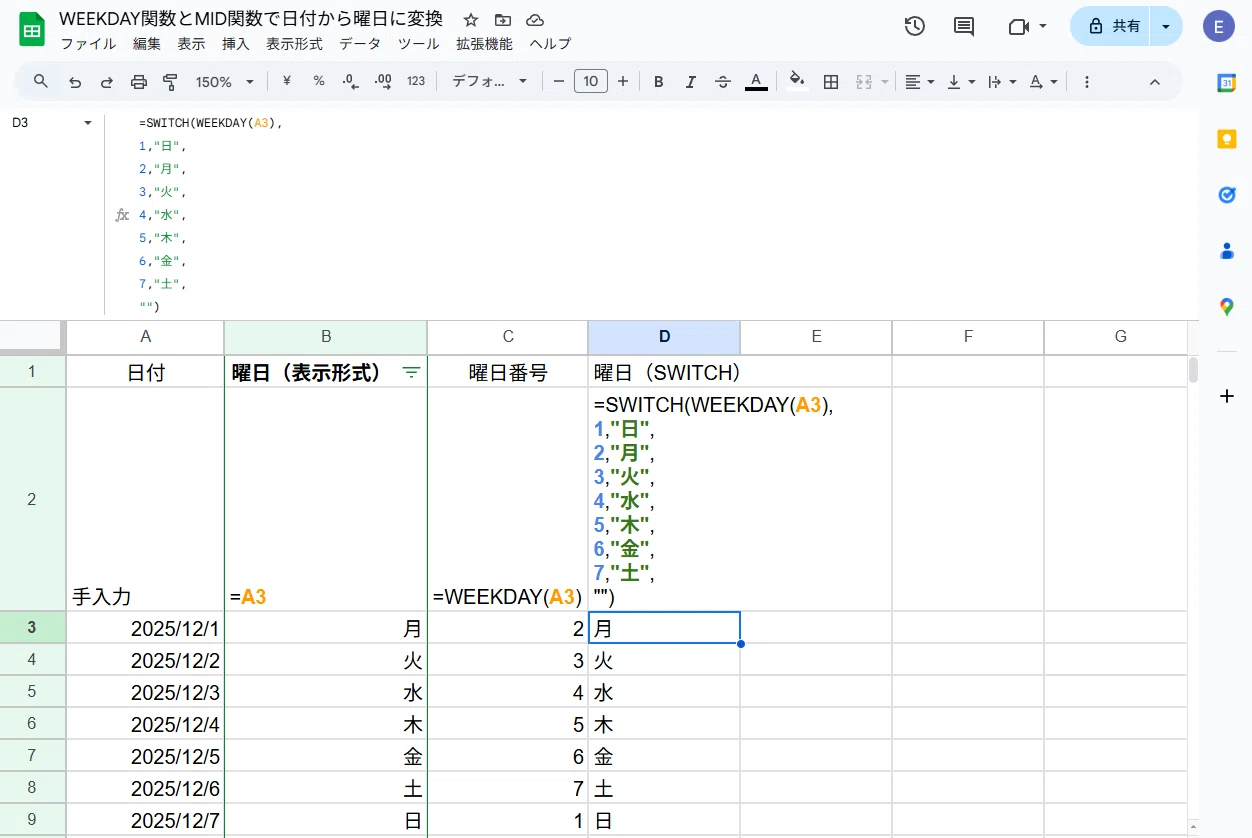The image size is (1252, 838).
Task: Open the search menus magnifier tool
Action: pyautogui.click(x=41, y=81)
